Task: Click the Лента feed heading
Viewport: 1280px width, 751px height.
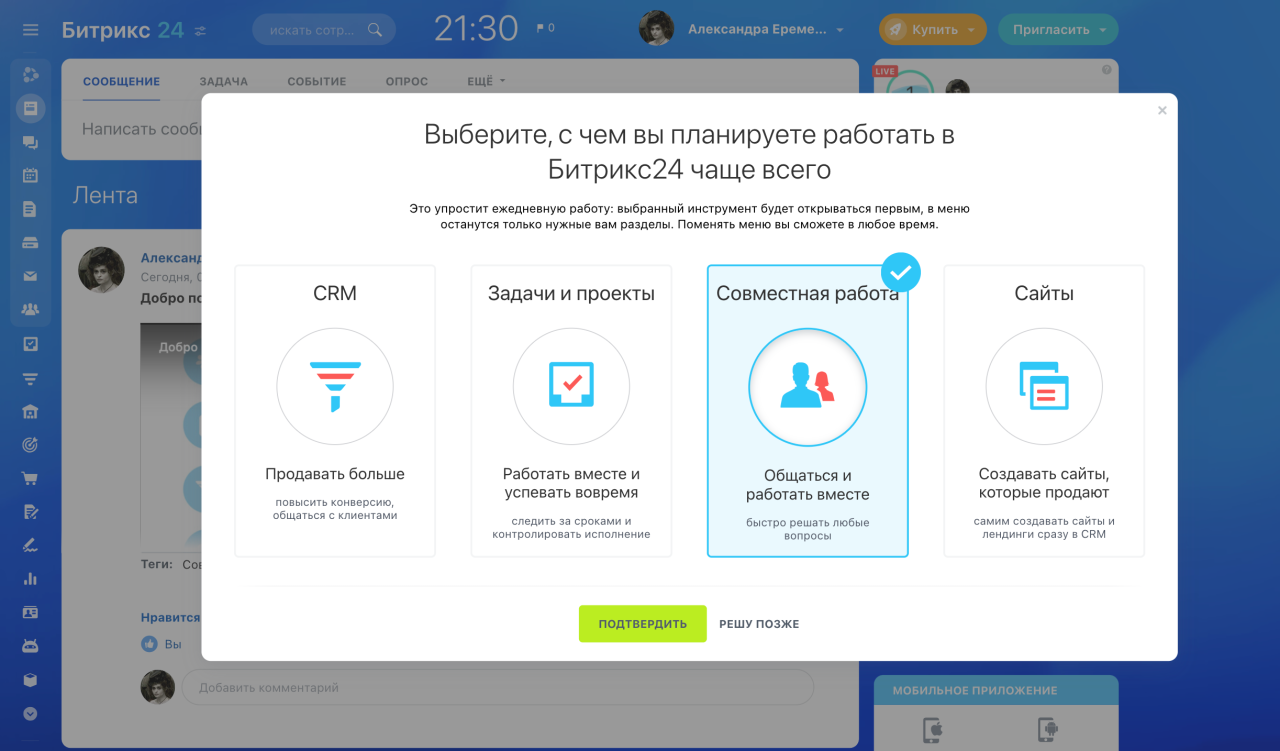Action: click(105, 195)
